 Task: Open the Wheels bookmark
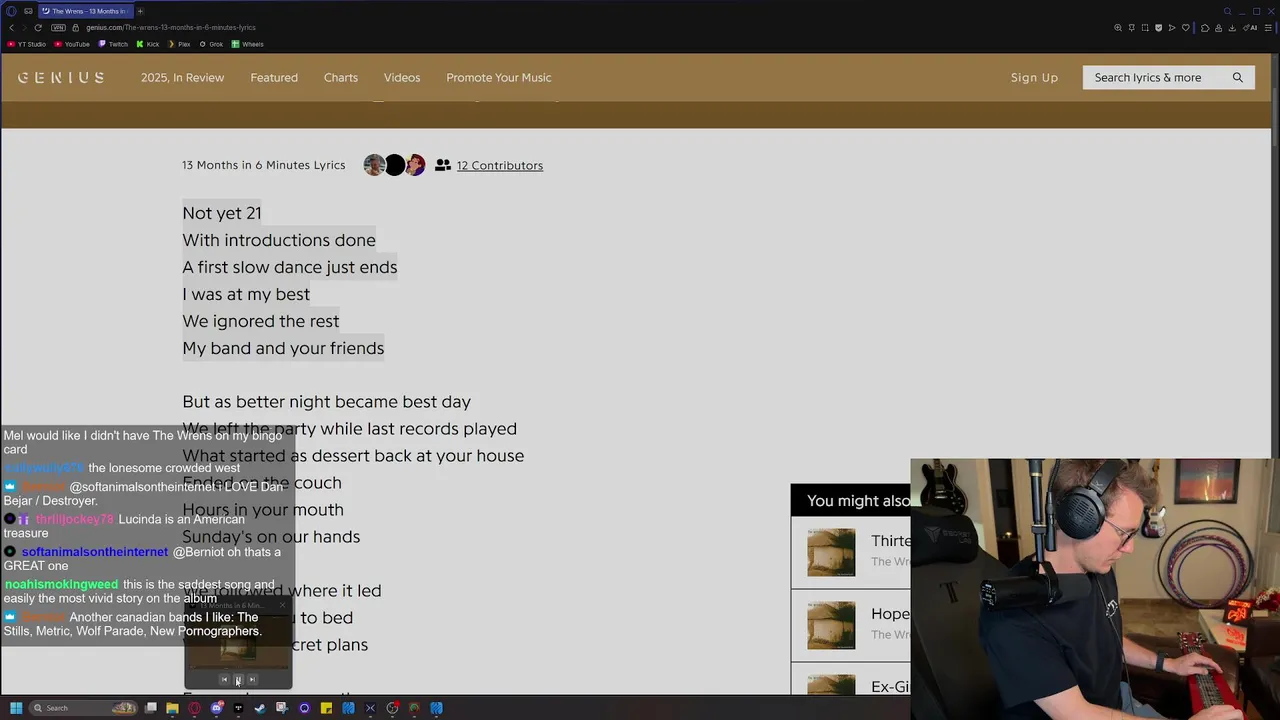(x=247, y=44)
